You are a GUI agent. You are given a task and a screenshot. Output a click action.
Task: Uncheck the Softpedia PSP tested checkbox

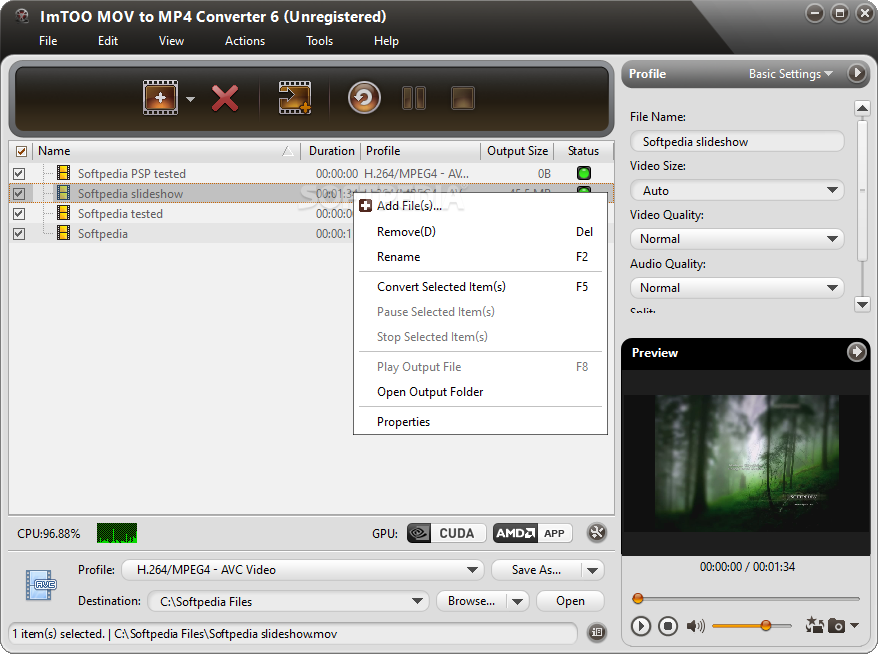pos(19,174)
